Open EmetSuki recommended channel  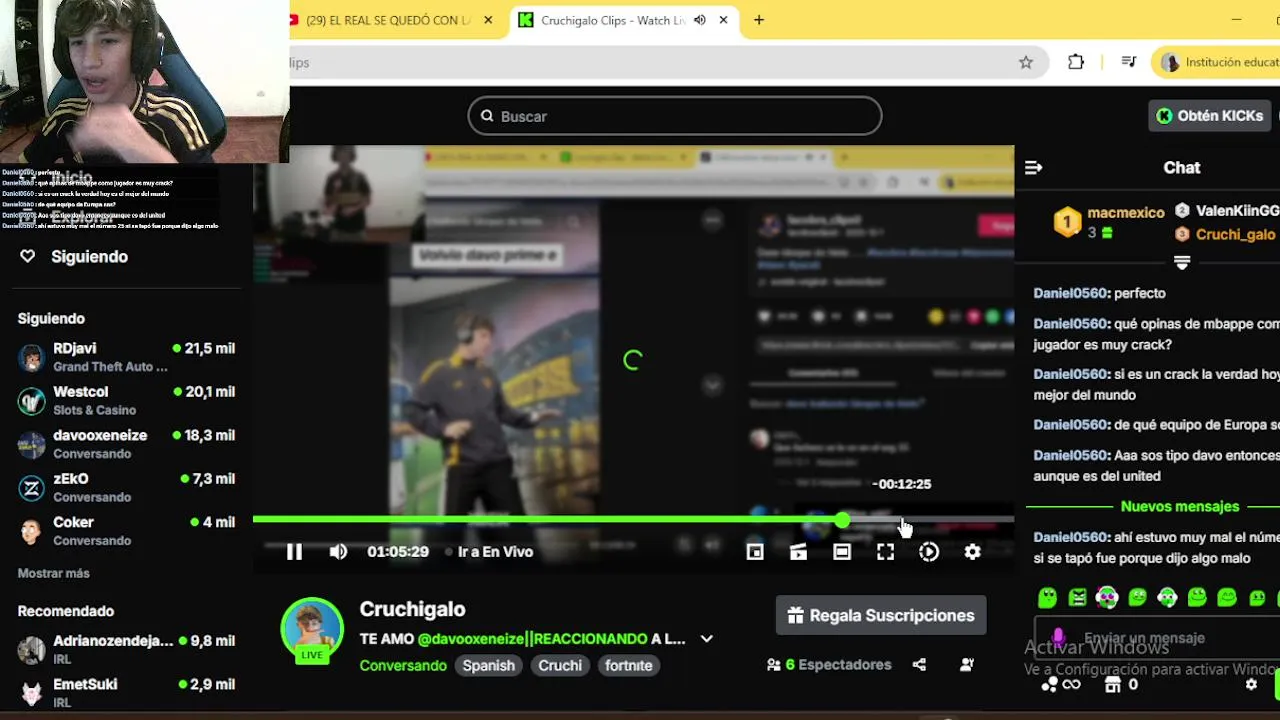[x=126, y=693]
